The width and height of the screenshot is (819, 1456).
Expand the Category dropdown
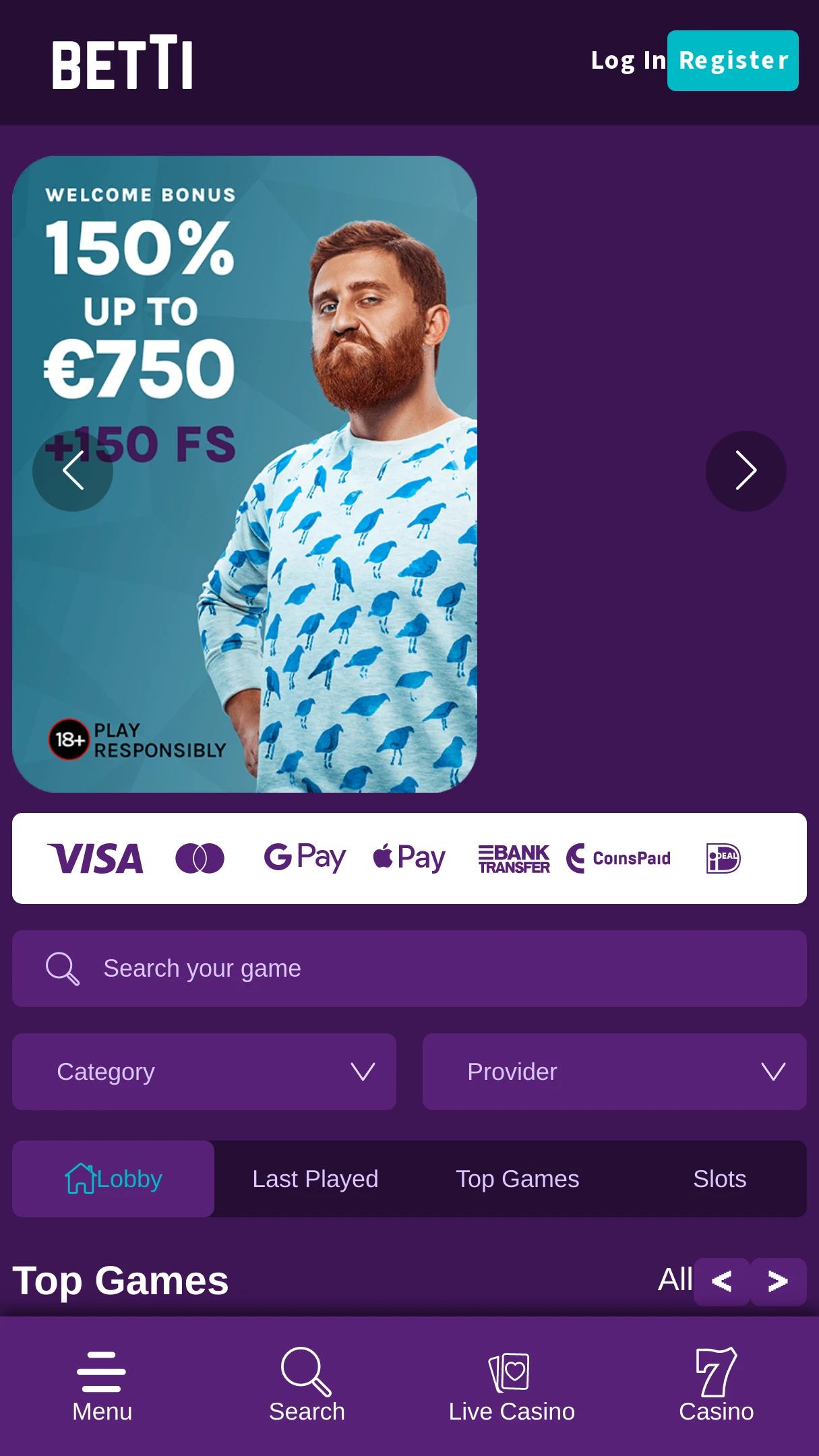click(x=204, y=1072)
